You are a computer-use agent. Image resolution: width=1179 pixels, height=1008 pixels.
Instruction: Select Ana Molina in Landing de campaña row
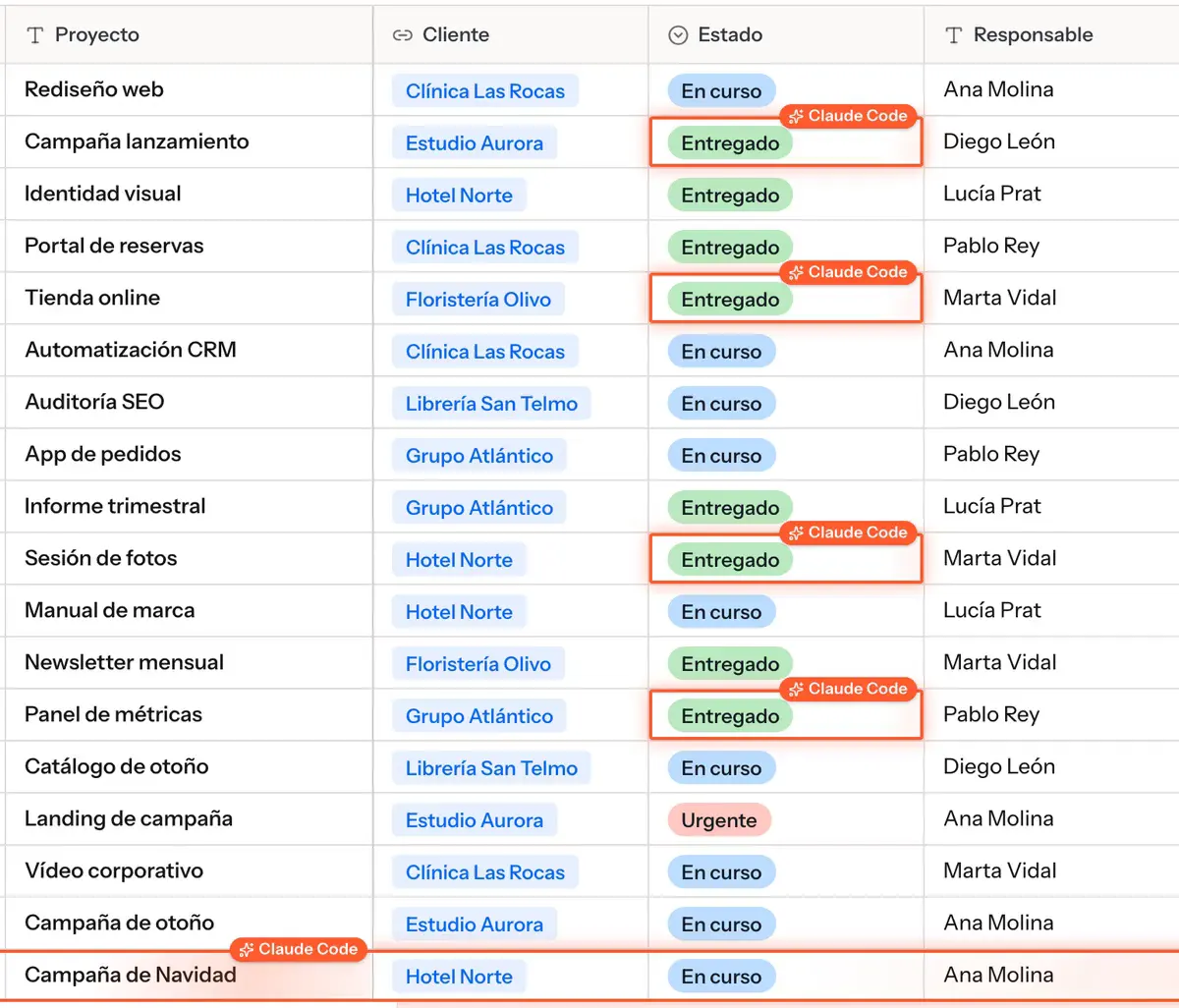998,818
